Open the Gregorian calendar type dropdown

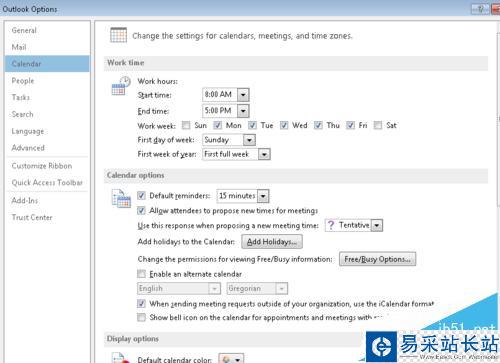(x=282, y=289)
